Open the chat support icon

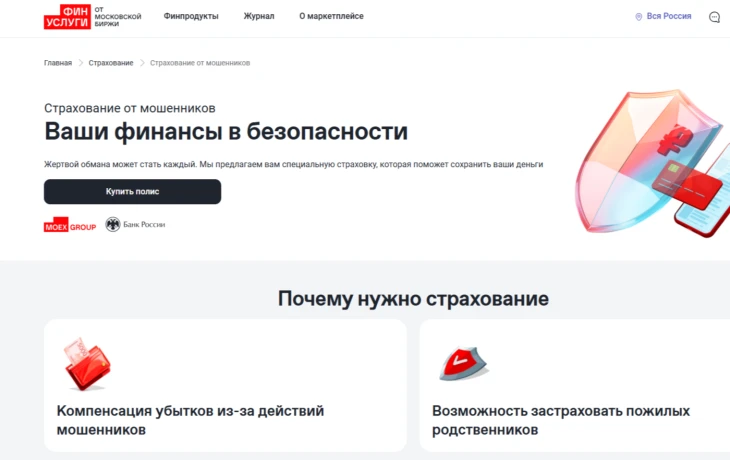coord(714,17)
